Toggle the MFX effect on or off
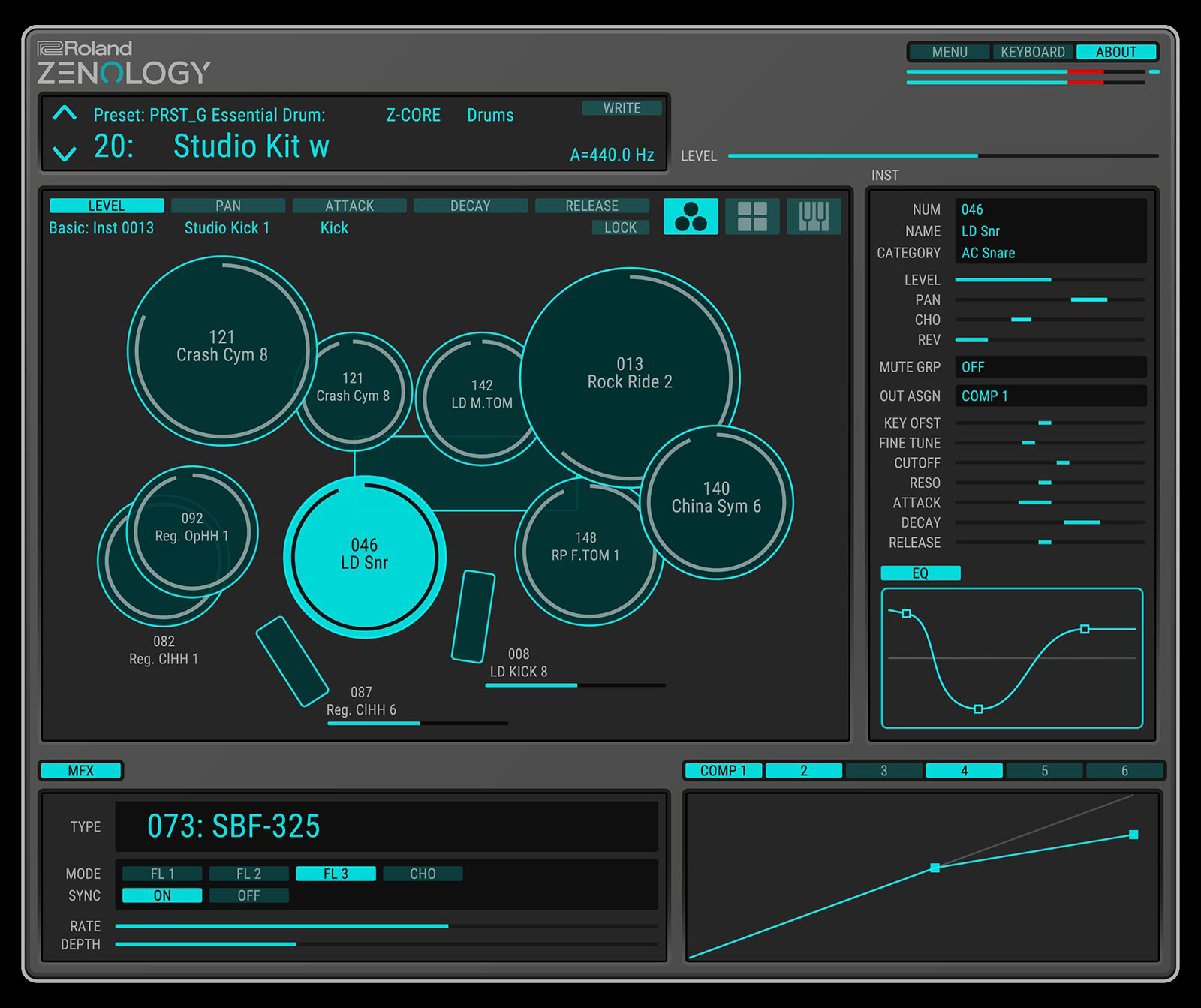 pos(80,771)
